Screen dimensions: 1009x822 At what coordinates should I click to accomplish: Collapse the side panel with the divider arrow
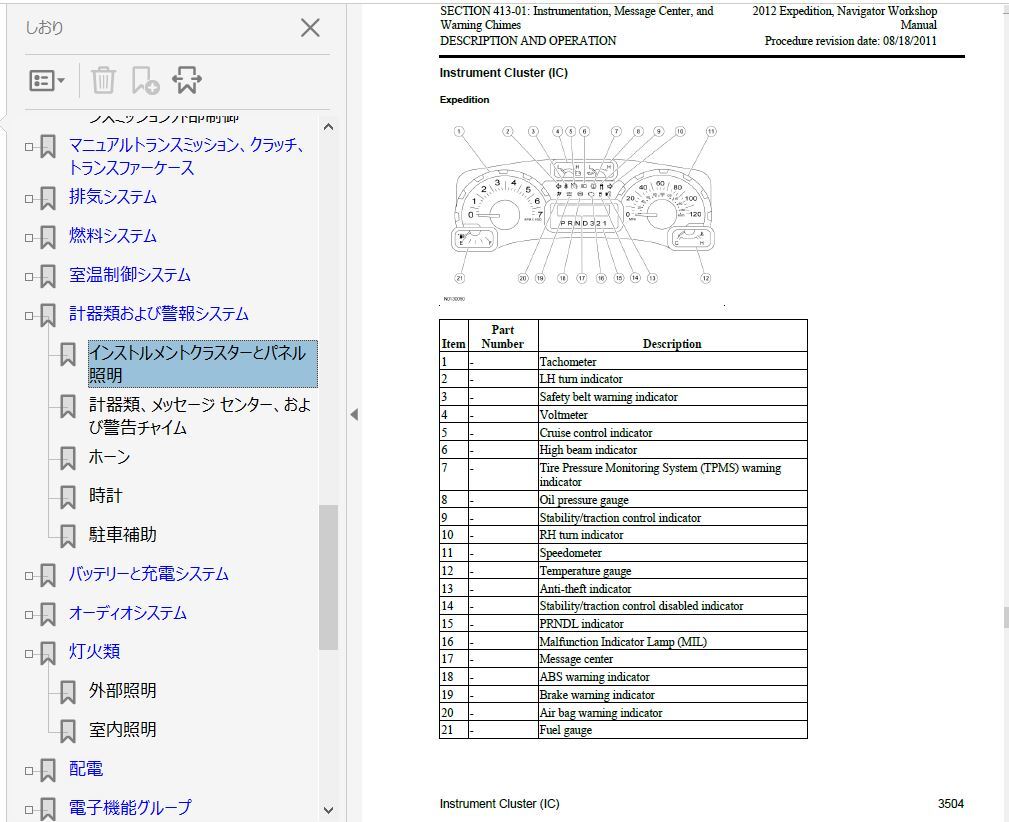[x=354, y=415]
